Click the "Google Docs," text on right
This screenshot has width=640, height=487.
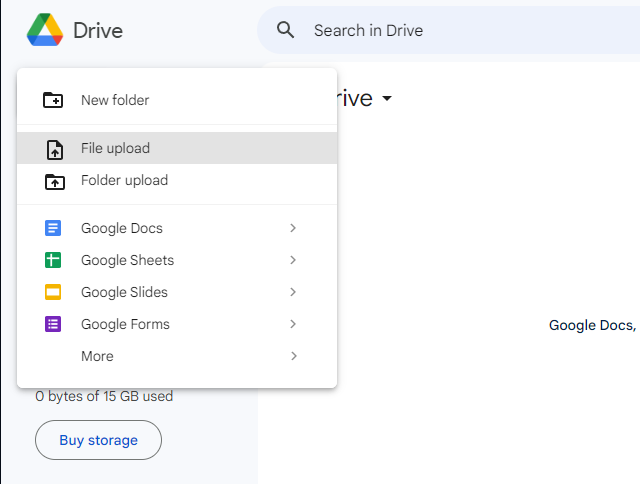pos(592,325)
